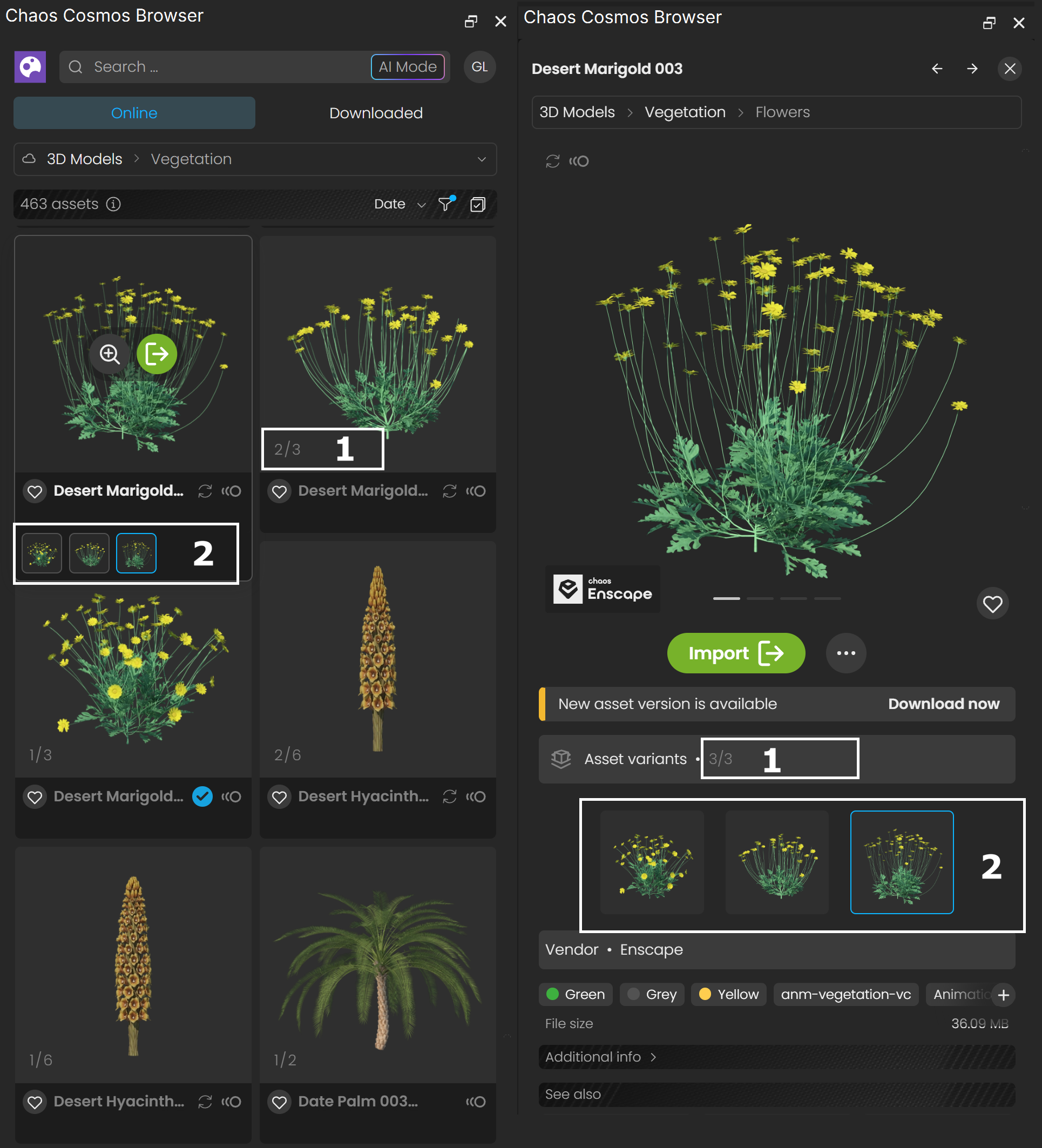Toggle the heart favorite in the detail panel
Screen dimensions: 1042x1148
click(x=992, y=604)
